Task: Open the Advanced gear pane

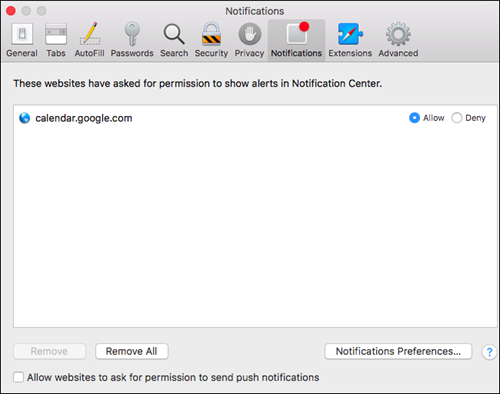Action: 398,40
